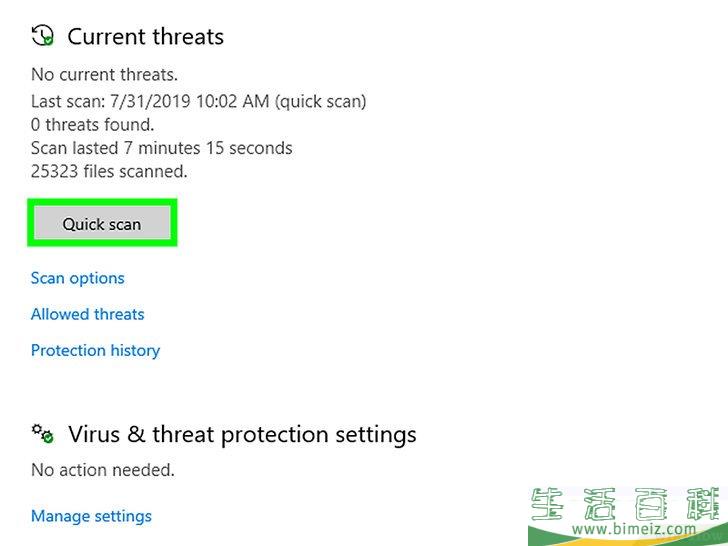Open Manage settings link
The image size is (728, 546).
91,516
